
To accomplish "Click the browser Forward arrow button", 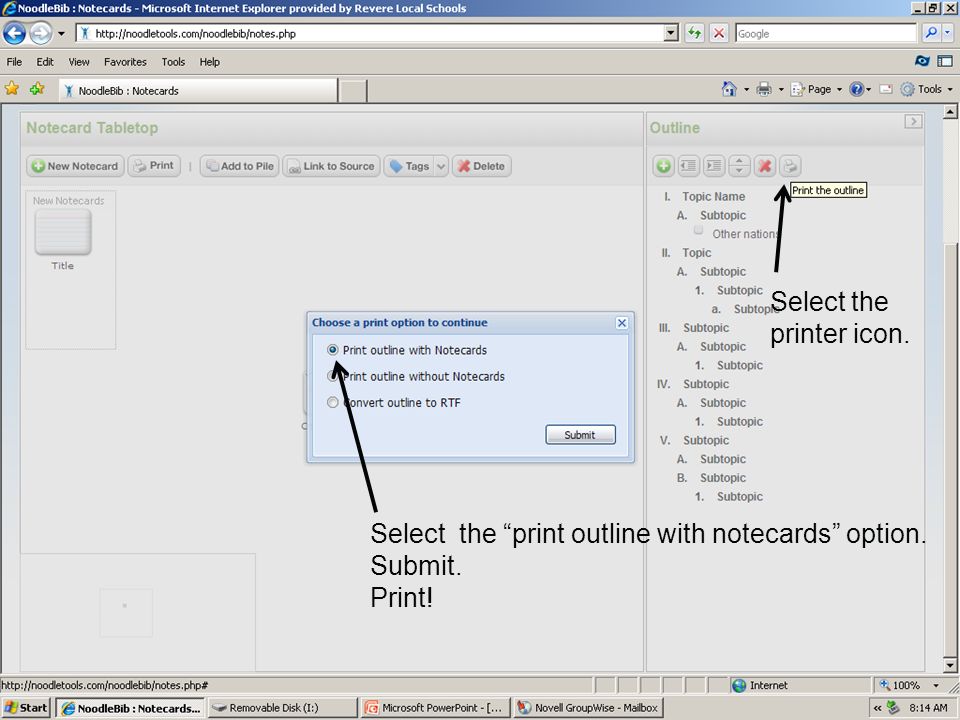I will click(x=40, y=33).
